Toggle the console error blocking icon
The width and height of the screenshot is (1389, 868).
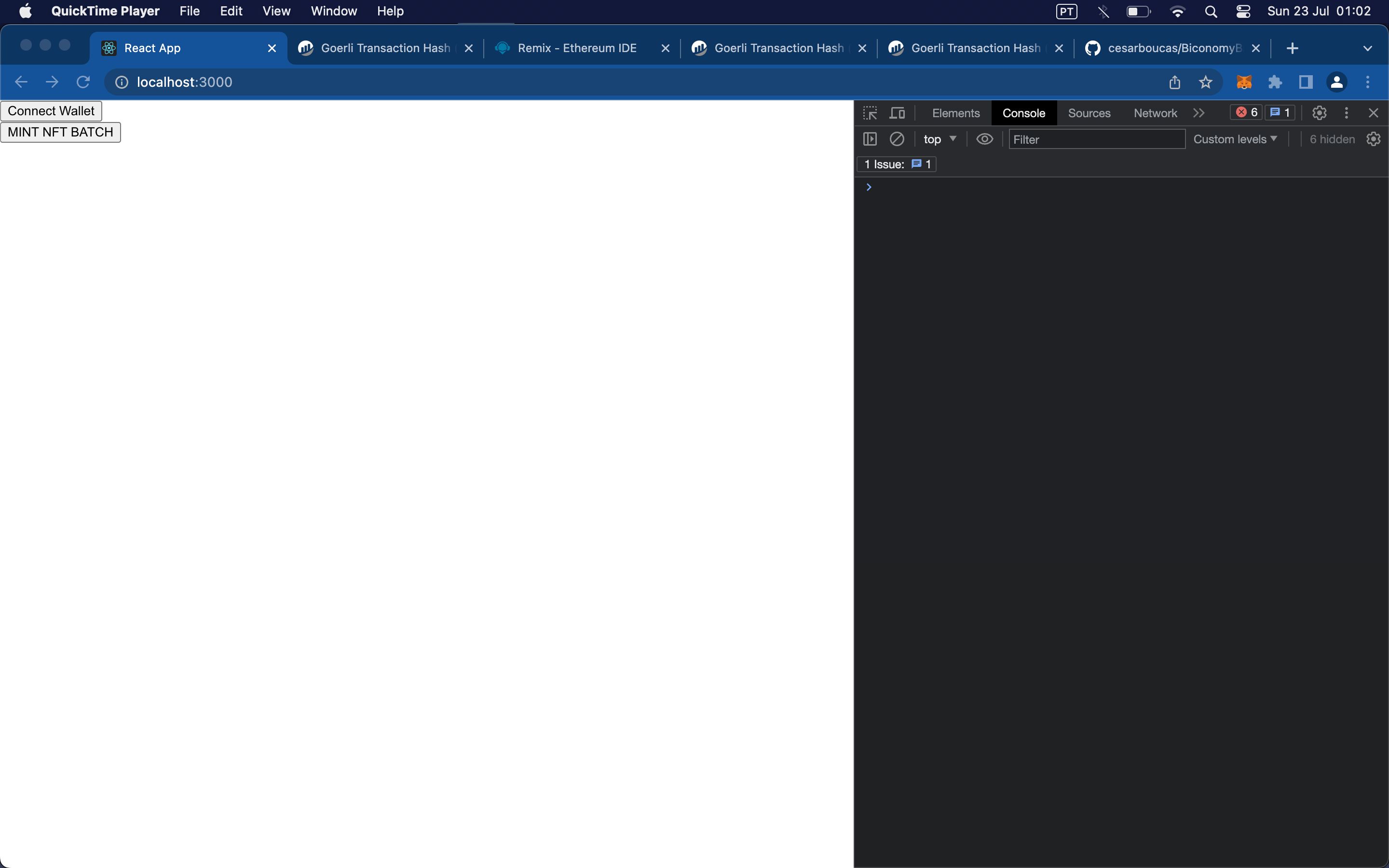click(896, 139)
